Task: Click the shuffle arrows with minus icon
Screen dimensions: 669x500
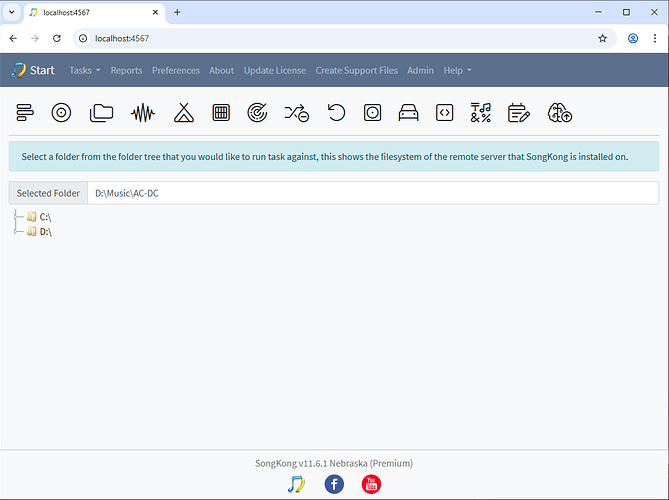Action: point(297,113)
